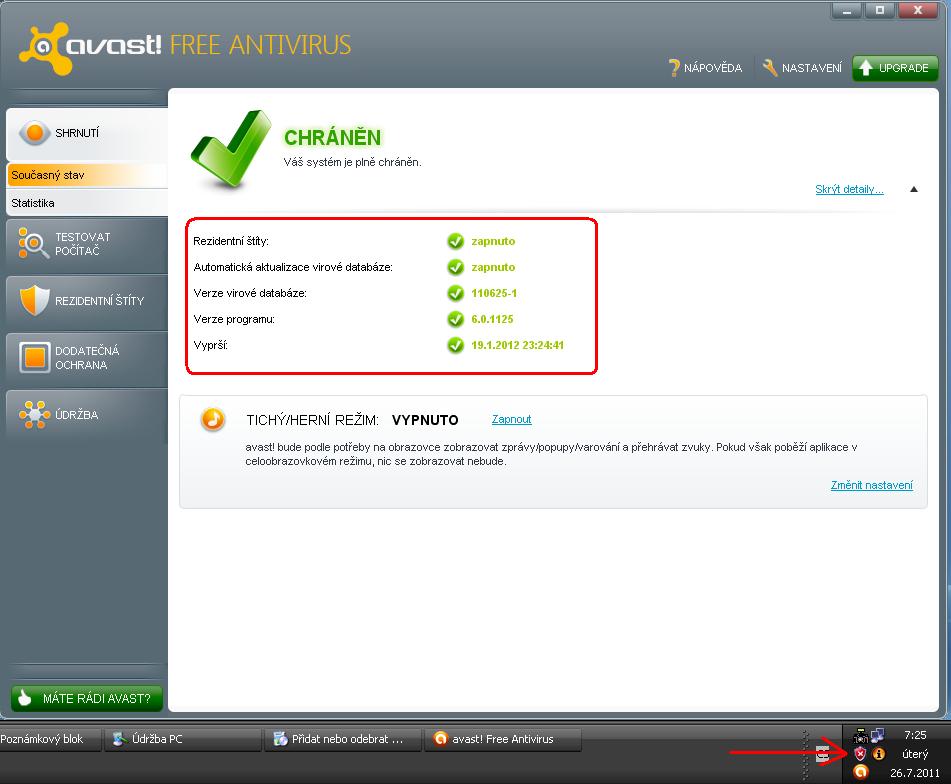The image size is (951, 784).
Task: Hide details using the black triangle arrow
Action: coord(914,189)
